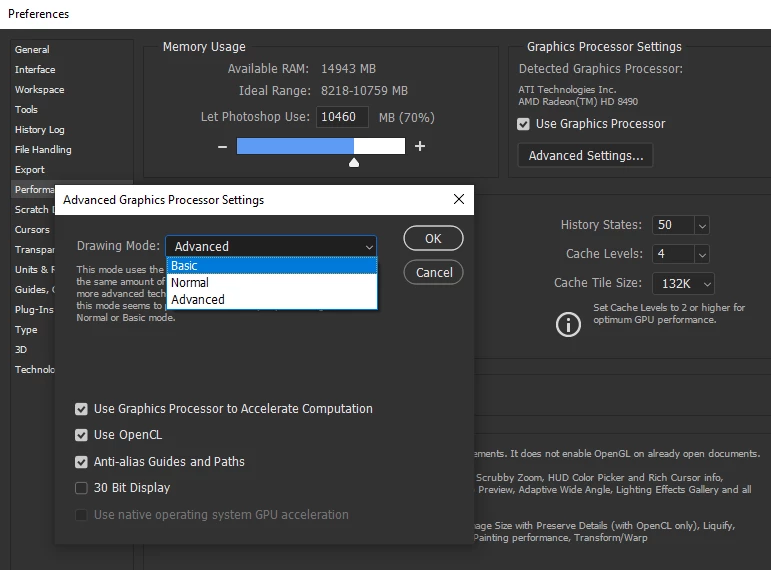Confirm the dialog with the OK button
771x570 pixels.
click(x=433, y=239)
